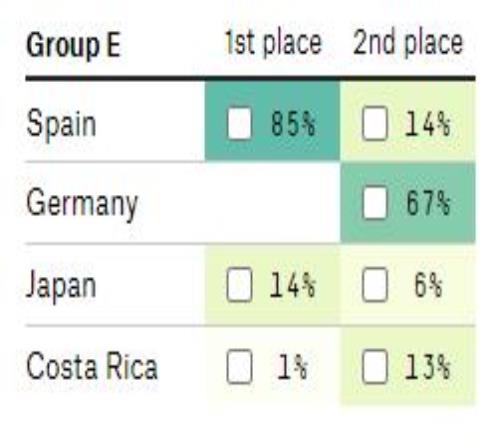Click the 6% value for Japan
The height and width of the screenshot is (440, 500).
[x=428, y=285]
